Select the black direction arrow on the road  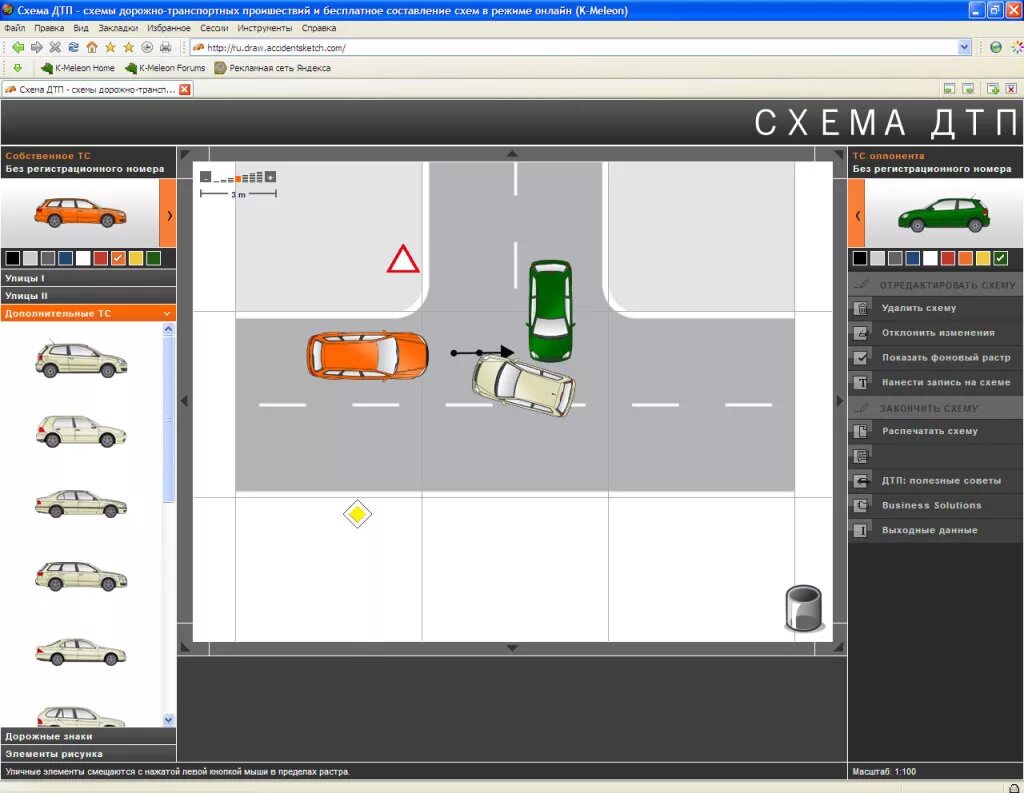[482, 352]
